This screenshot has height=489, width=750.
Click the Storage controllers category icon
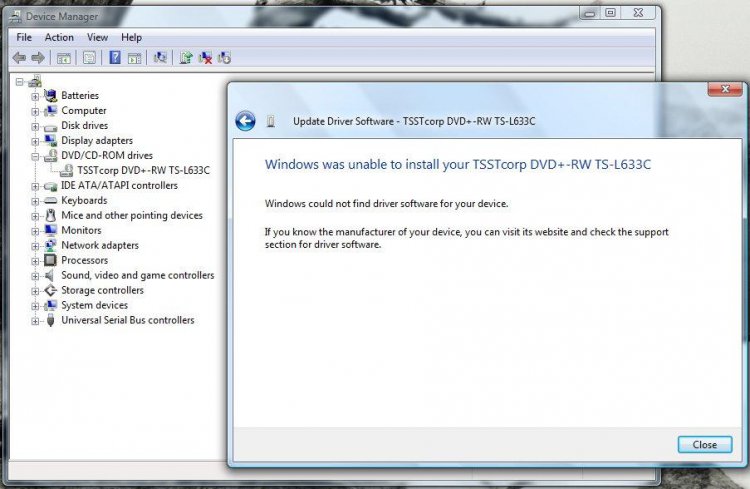pyautogui.click(x=50, y=290)
